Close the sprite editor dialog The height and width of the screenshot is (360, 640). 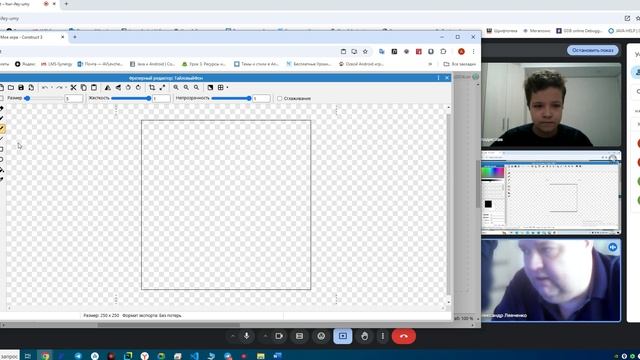(x=447, y=78)
